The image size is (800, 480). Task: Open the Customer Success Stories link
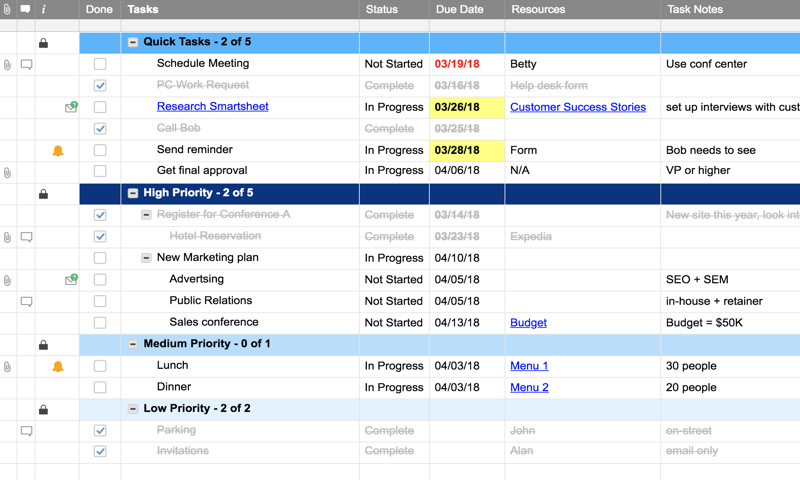point(578,107)
